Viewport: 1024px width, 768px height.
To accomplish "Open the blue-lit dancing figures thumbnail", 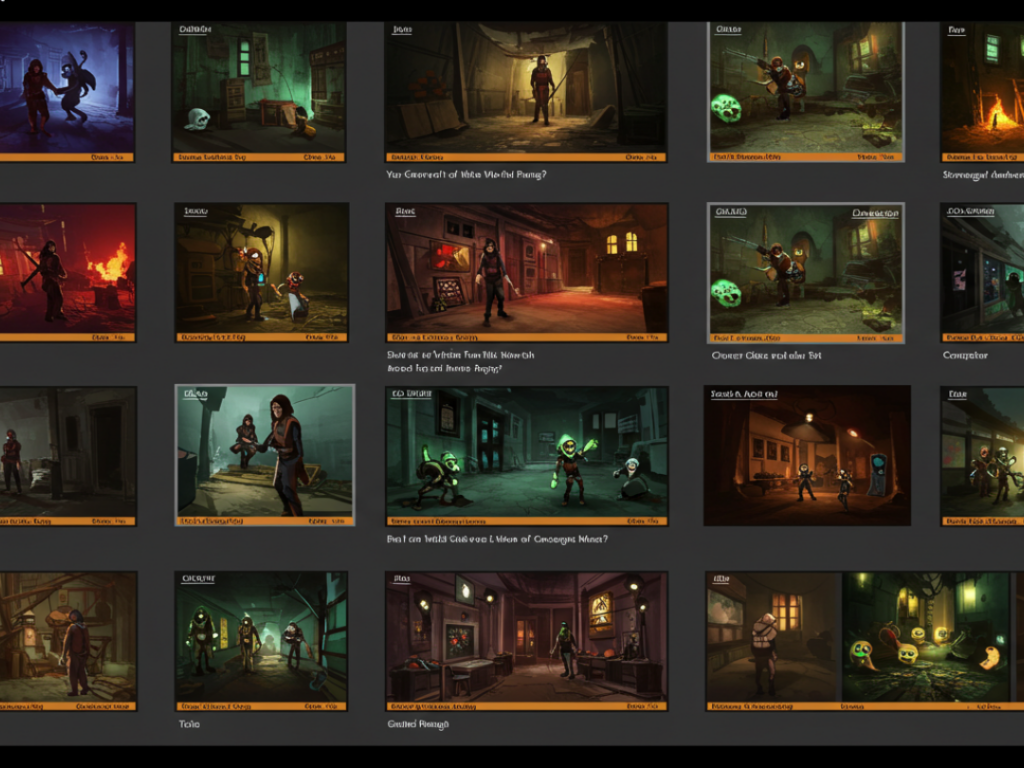I will pyautogui.click(x=67, y=91).
